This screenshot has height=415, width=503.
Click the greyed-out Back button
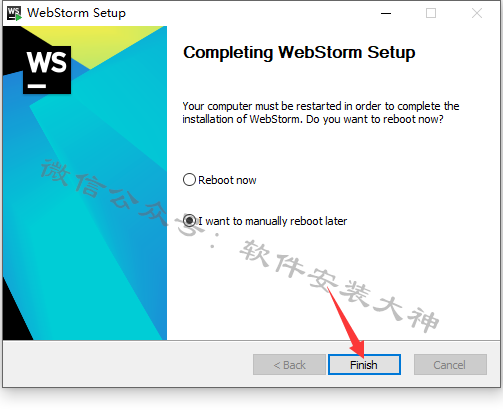pos(289,365)
